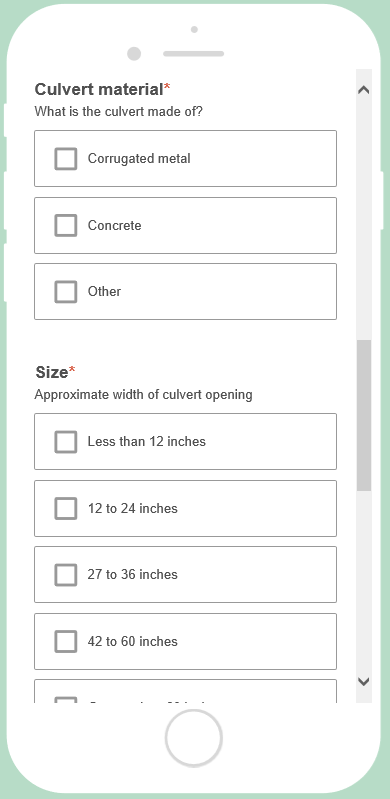Click the '12 to 24 inches' label text
This screenshot has height=799, width=390.
point(133,509)
